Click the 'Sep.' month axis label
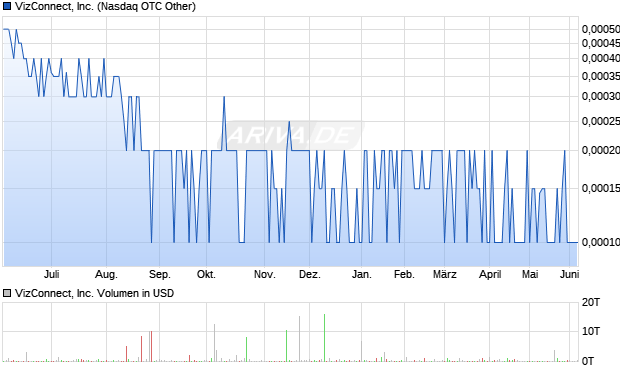This screenshot has width=620, height=371. (x=160, y=274)
